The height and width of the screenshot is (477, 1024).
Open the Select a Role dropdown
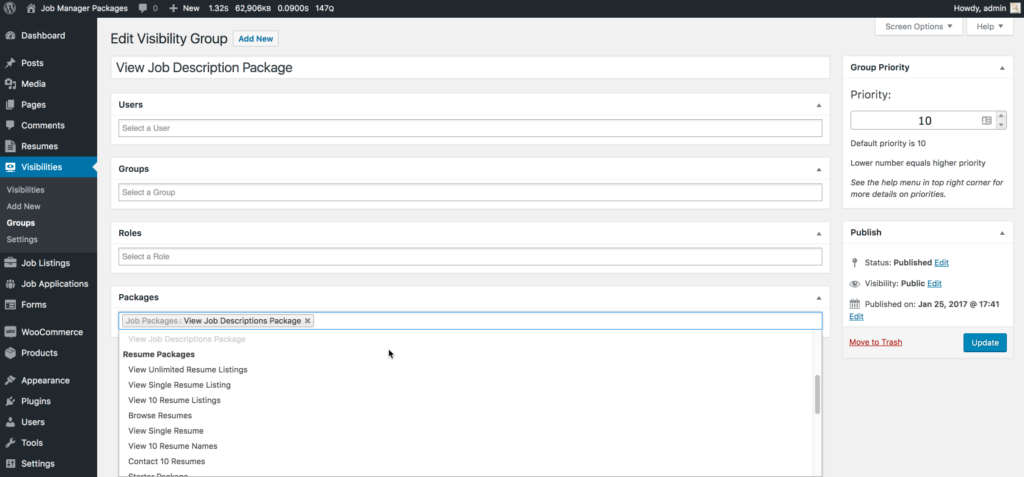click(x=470, y=256)
